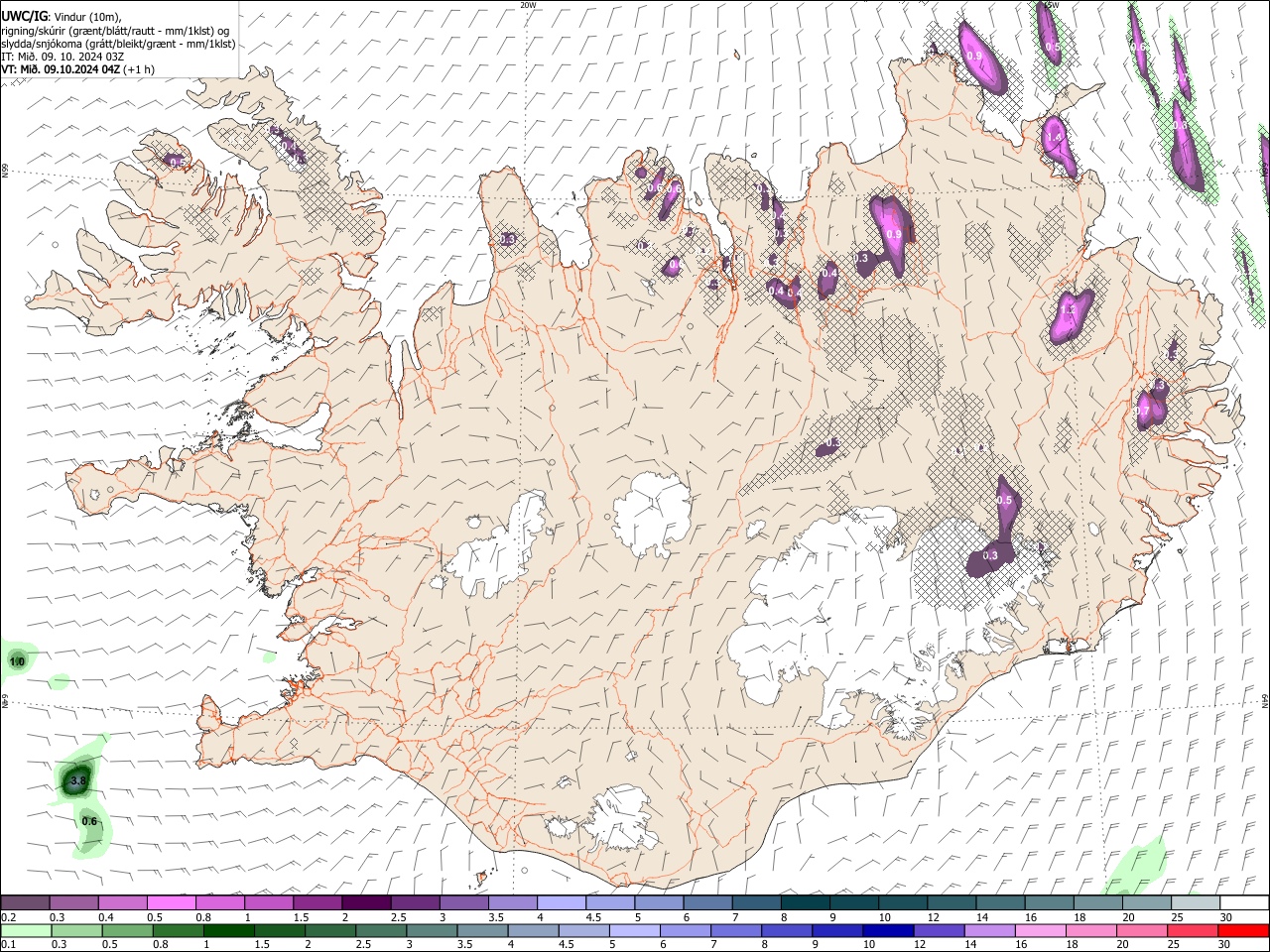Select the lower scale swatch for 7
Screen dimensions: 1270x952
735,931
